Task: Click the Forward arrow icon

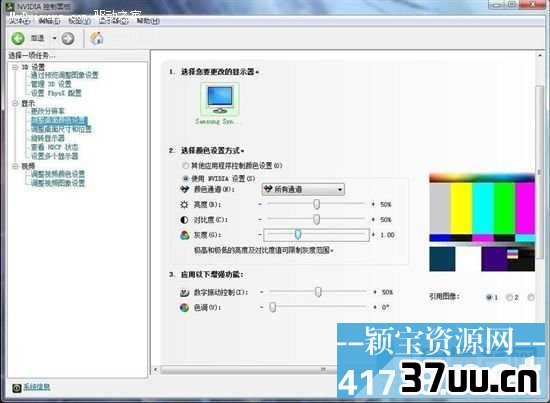Action: 68,38
